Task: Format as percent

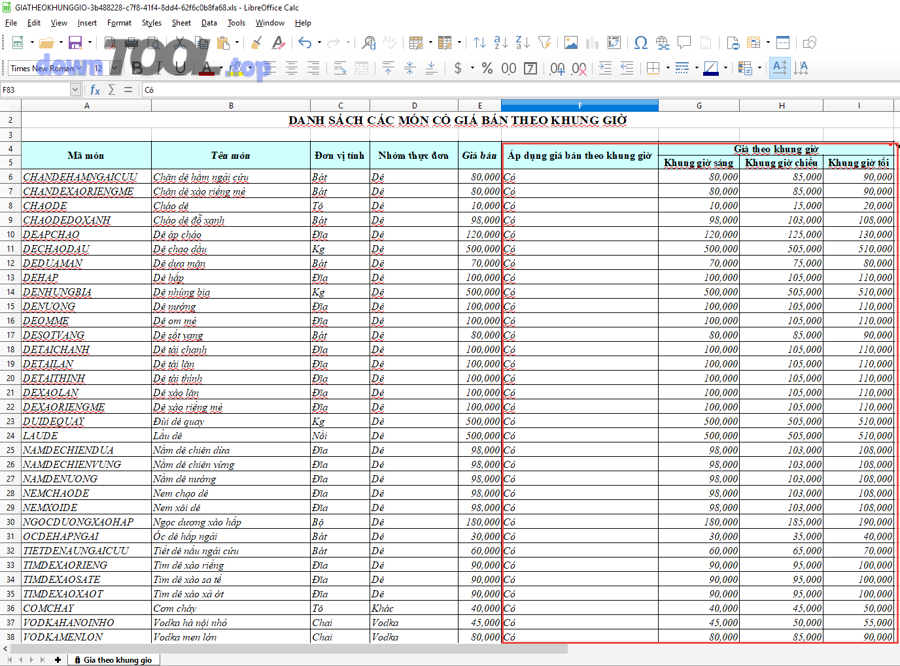Action: click(x=487, y=68)
